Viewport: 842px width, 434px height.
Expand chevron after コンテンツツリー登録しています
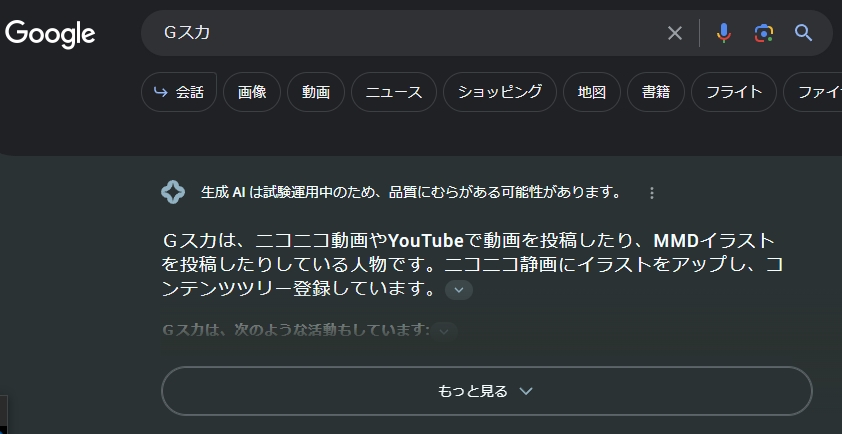coord(459,290)
